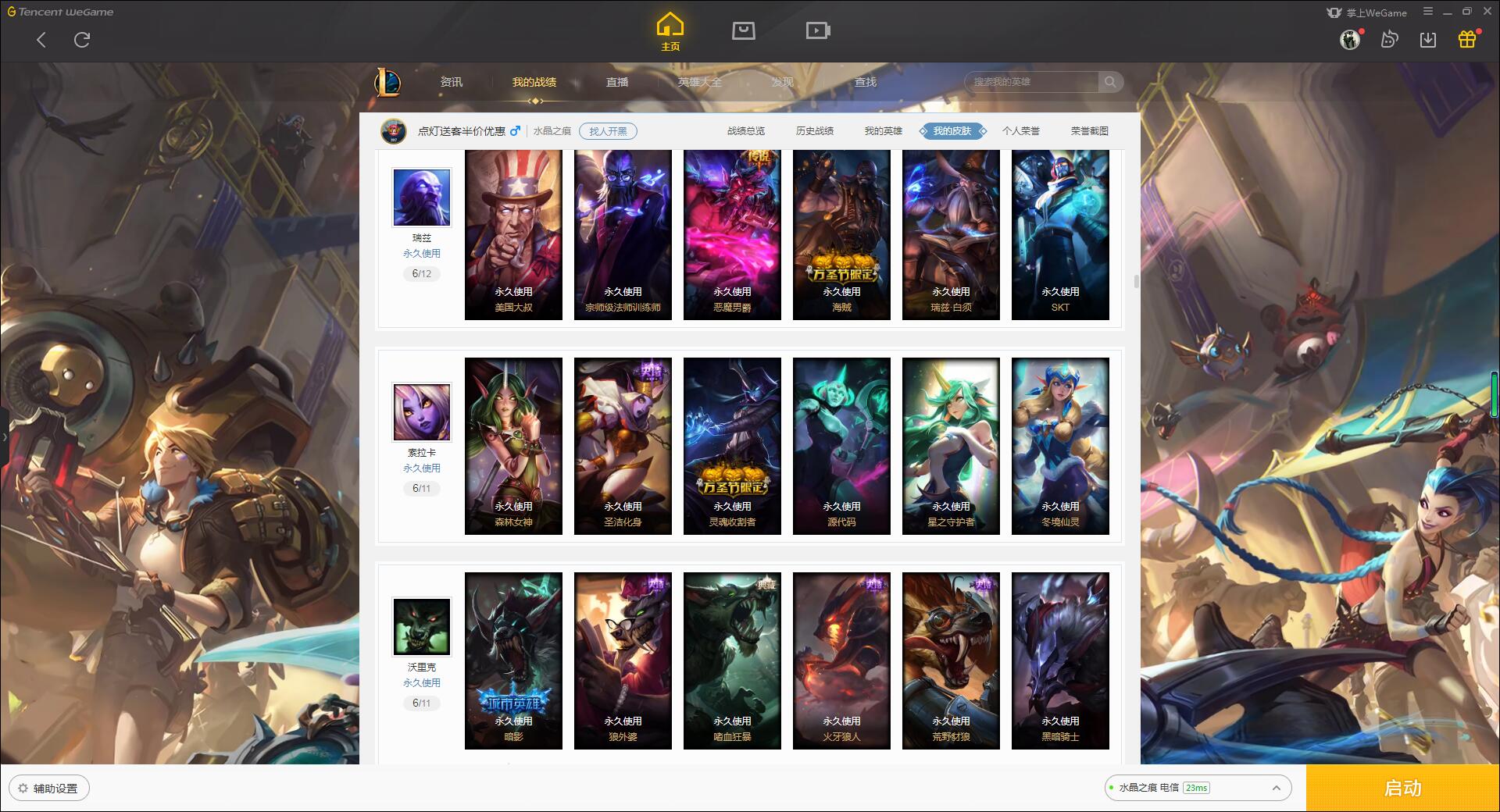
Task: Focus the 搜索我的英雄 search field
Action: 1033,82
